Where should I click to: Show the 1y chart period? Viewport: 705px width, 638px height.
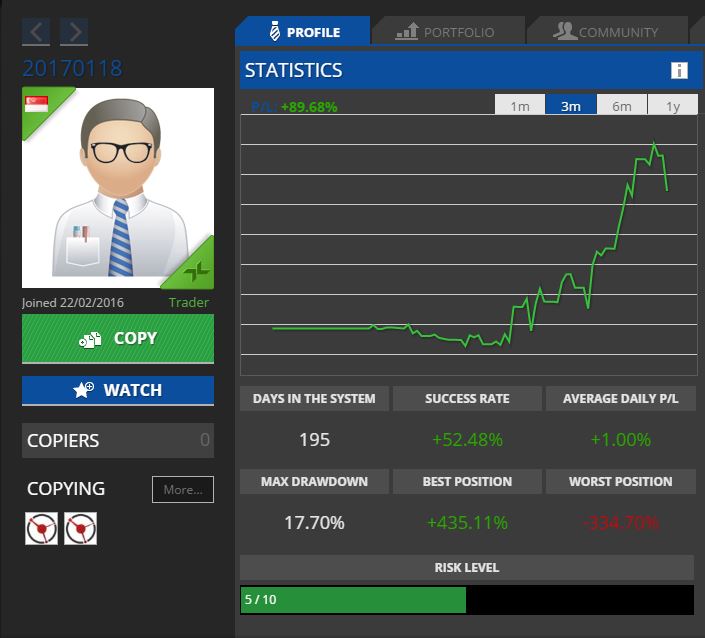tap(673, 106)
